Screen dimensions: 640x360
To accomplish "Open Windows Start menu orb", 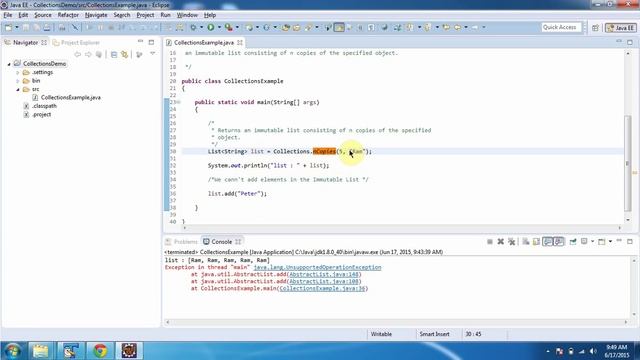I will [12, 351].
